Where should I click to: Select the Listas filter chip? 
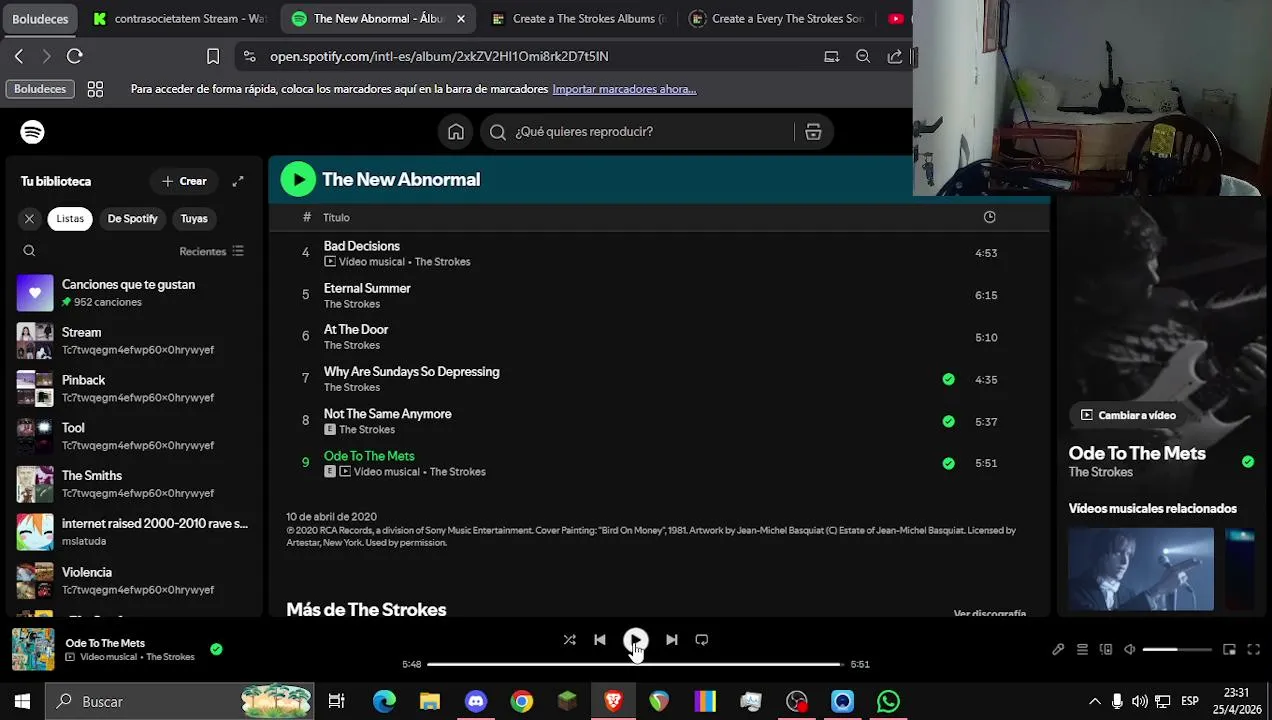(70, 218)
